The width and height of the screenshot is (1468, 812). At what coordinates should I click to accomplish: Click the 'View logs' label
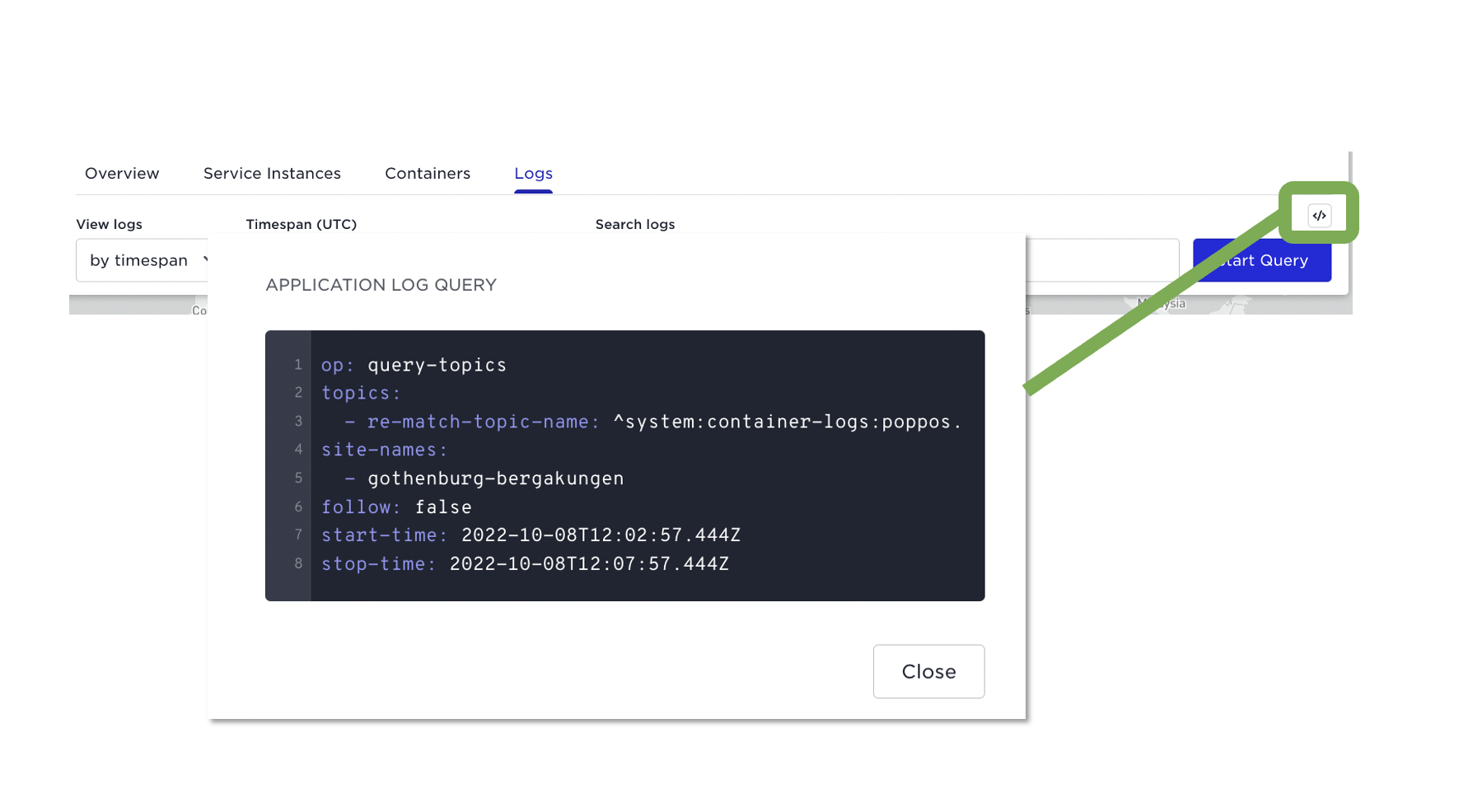point(109,224)
